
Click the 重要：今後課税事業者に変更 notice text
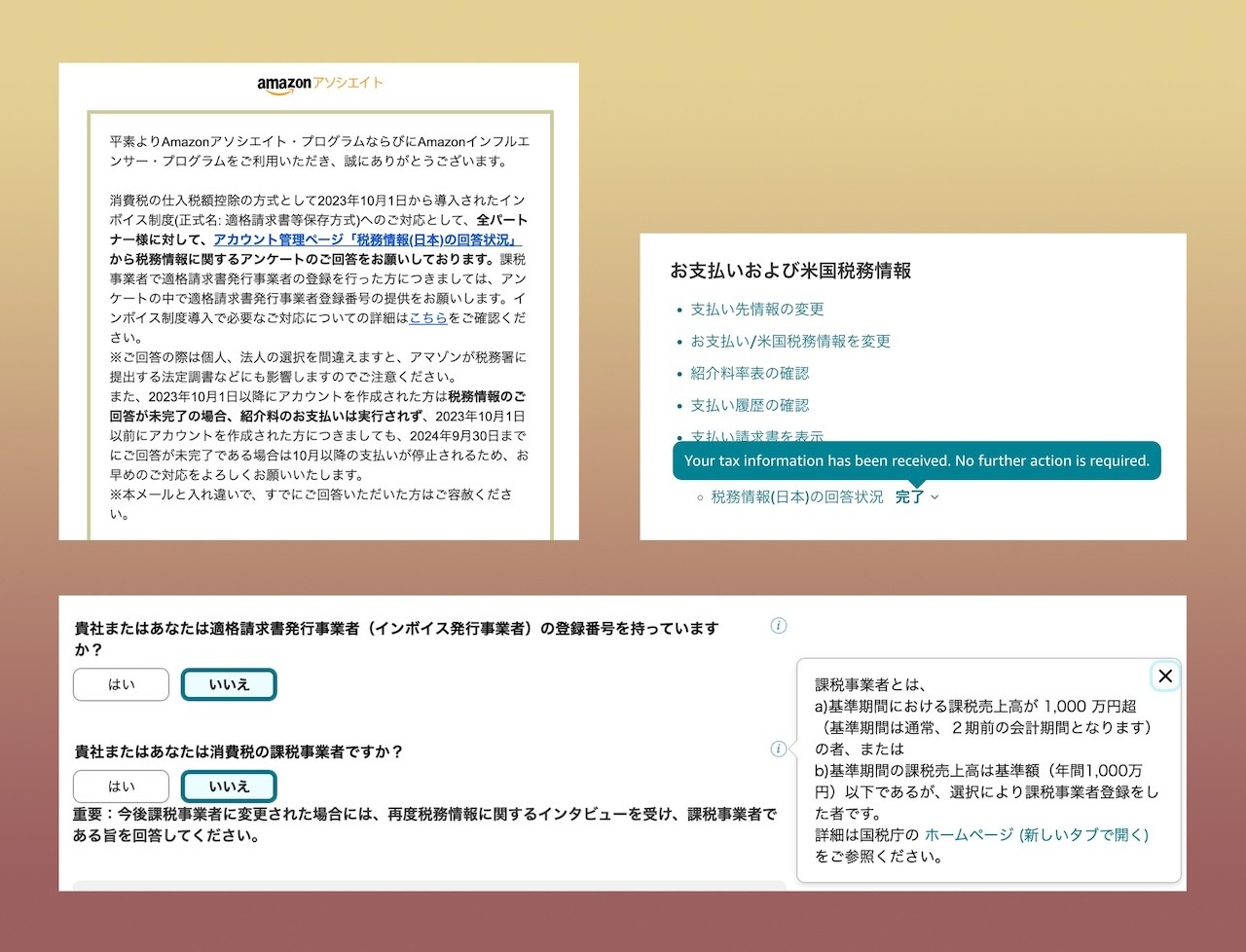tap(424, 824)
